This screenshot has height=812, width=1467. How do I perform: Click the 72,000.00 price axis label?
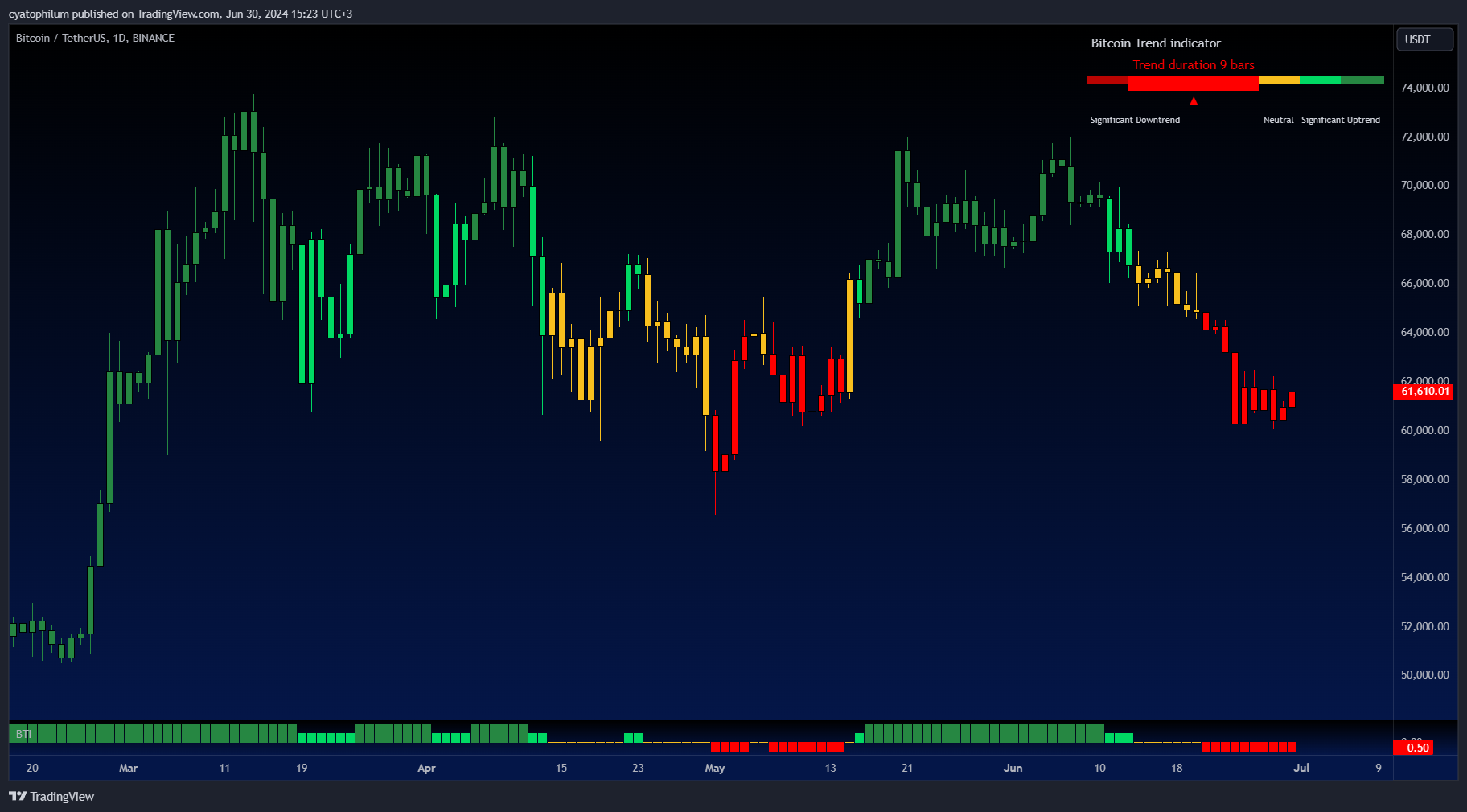click(x=1424, y=137)
